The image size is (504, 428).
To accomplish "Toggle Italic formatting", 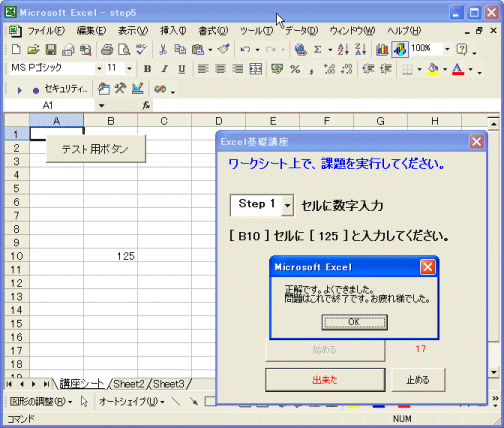I will point(164,69).
